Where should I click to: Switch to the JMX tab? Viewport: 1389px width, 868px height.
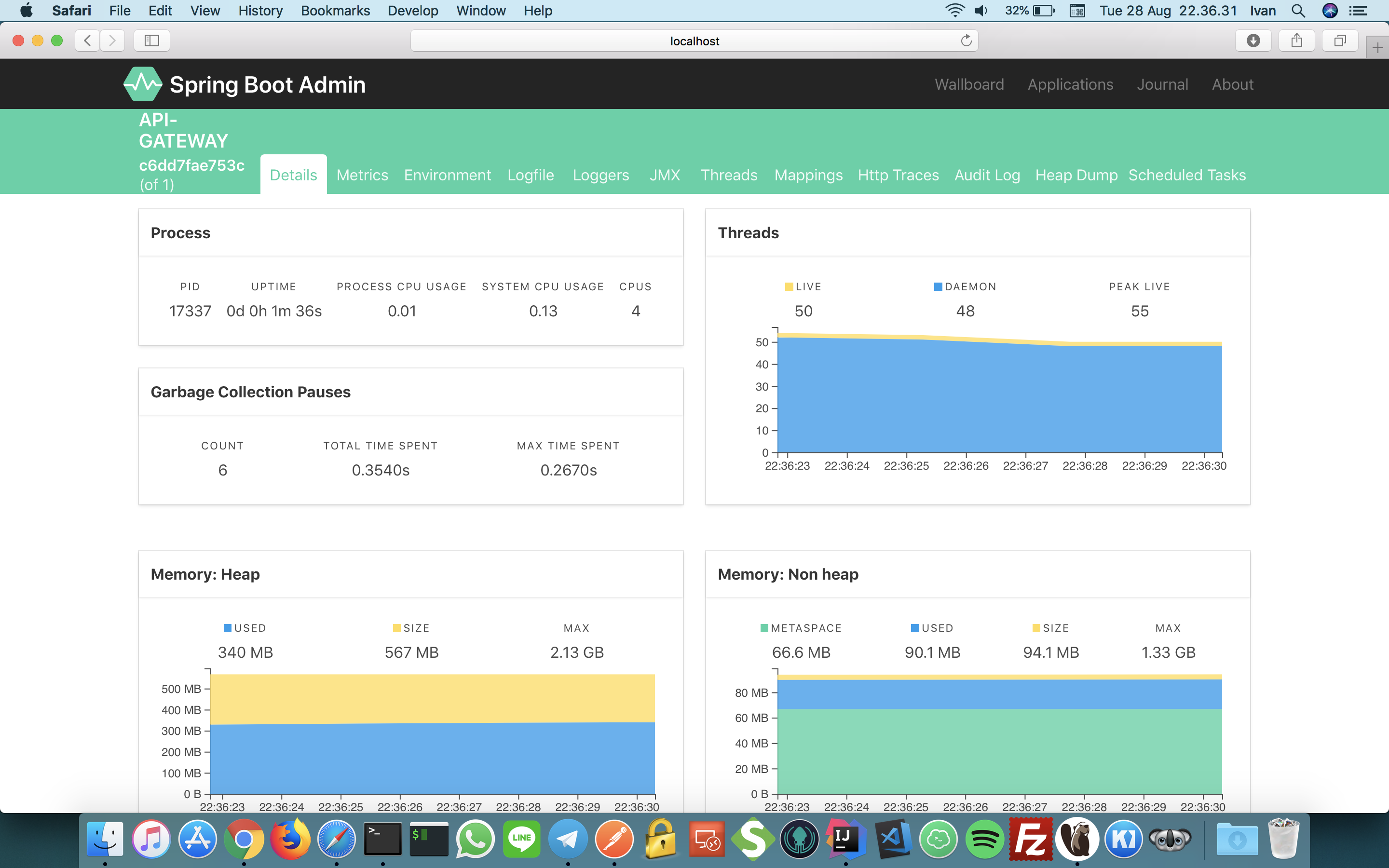665,175
